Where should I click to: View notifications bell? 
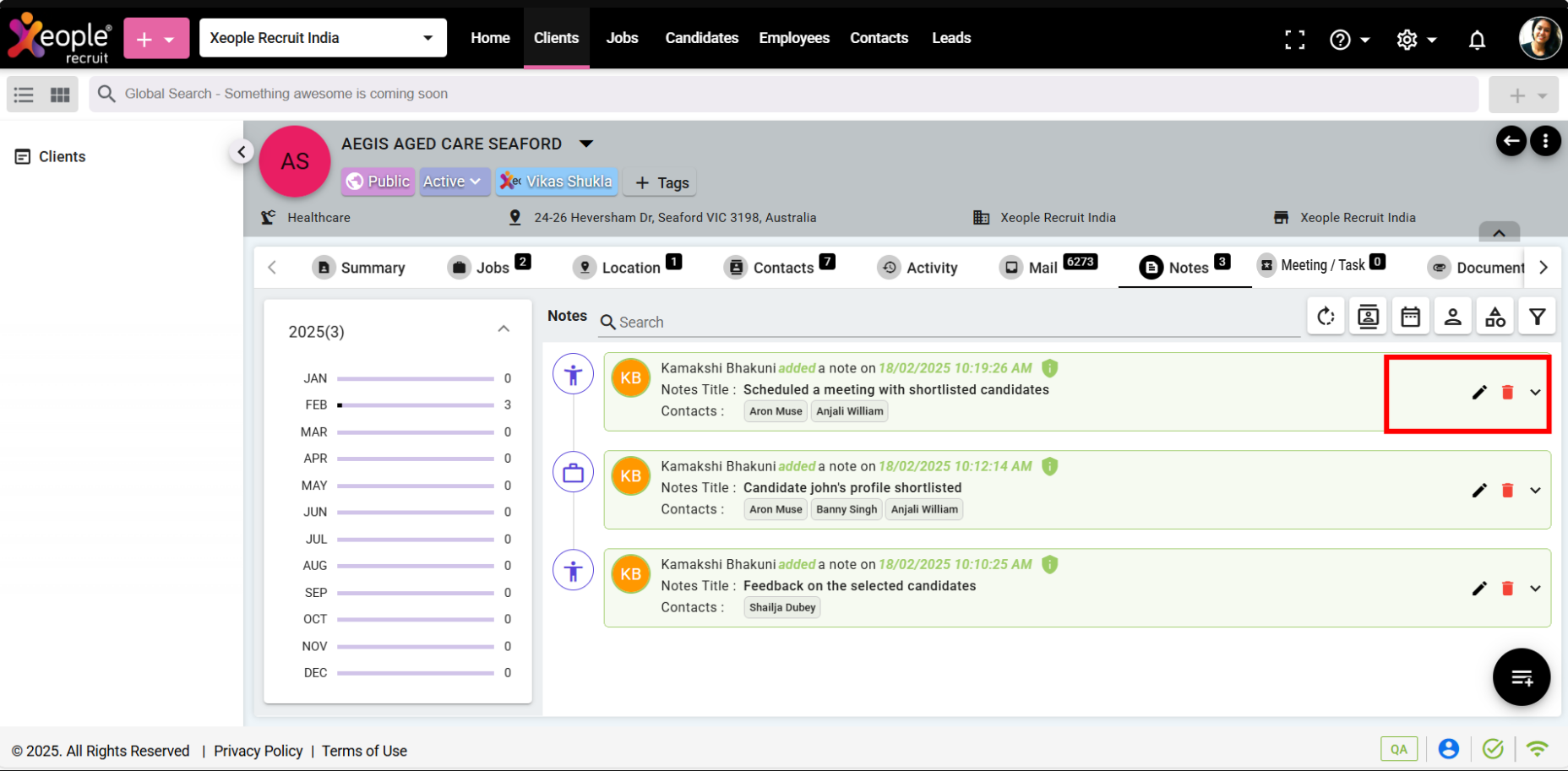1477,40
